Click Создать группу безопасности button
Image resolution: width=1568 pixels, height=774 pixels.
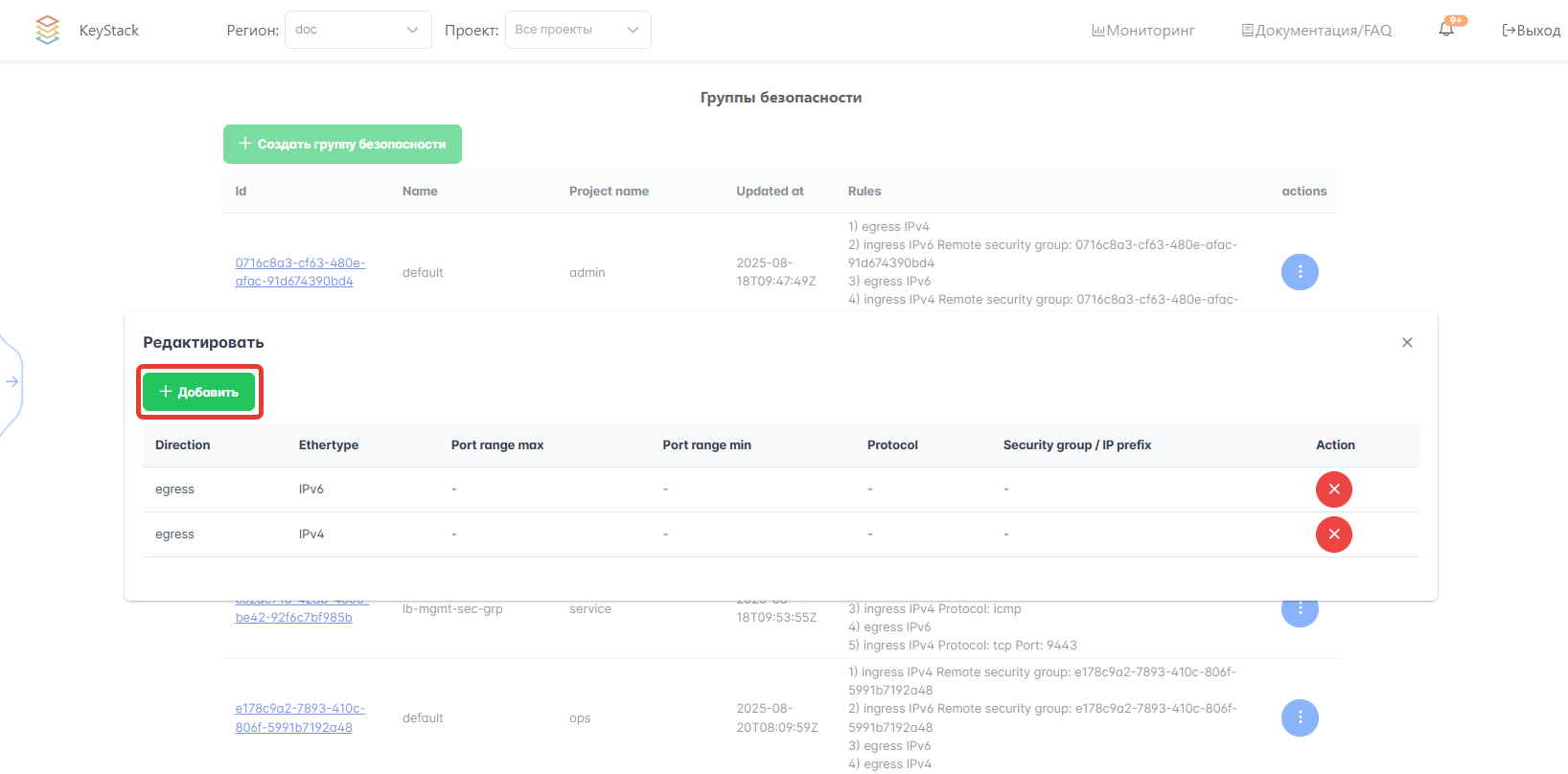point(342,145)
